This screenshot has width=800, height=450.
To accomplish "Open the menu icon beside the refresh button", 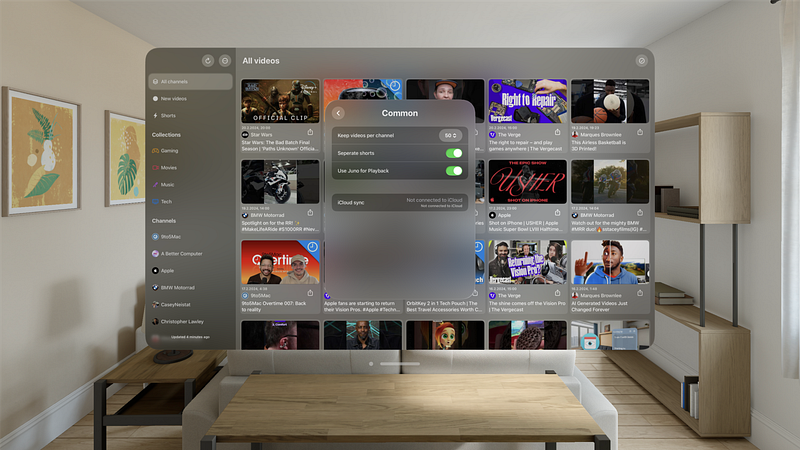I will (x=225, y=61).
